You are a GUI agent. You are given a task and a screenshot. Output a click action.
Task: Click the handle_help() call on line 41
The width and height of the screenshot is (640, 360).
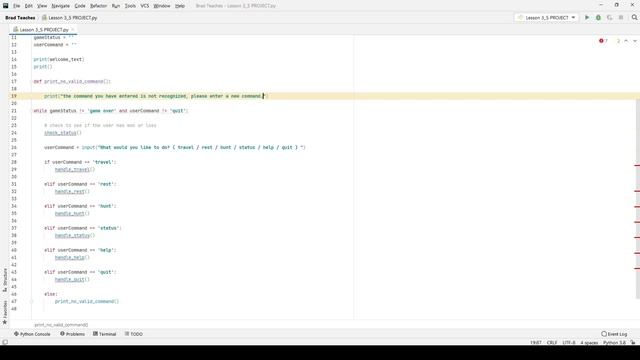click(72, 258)
